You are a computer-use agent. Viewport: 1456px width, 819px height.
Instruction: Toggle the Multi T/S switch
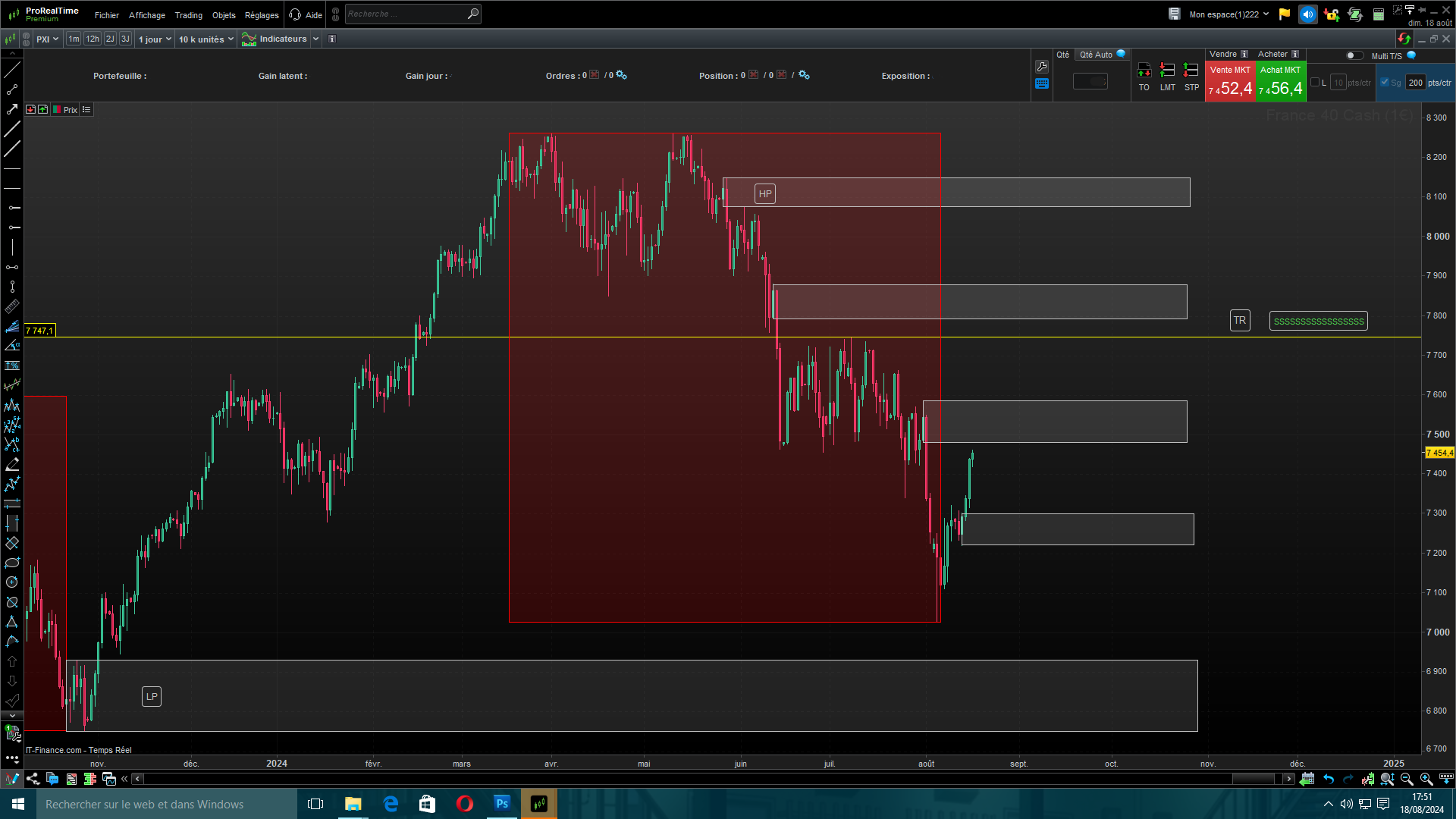(1354, 55)
